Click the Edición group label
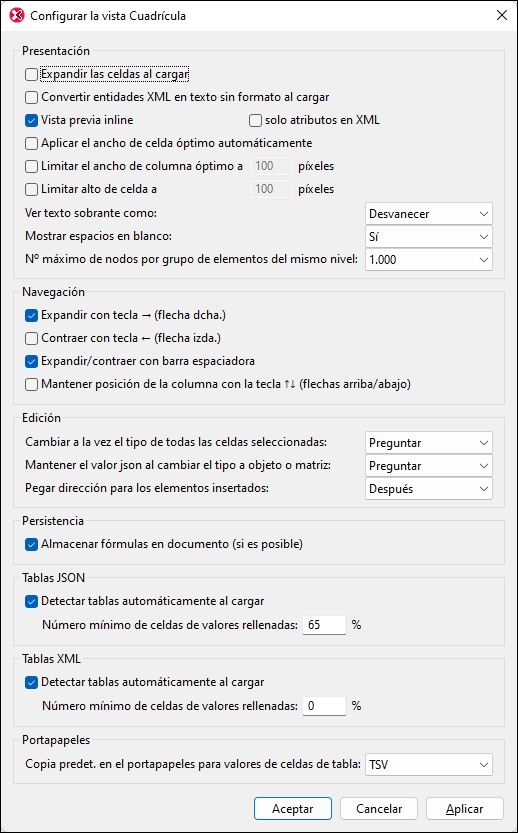 41,418
